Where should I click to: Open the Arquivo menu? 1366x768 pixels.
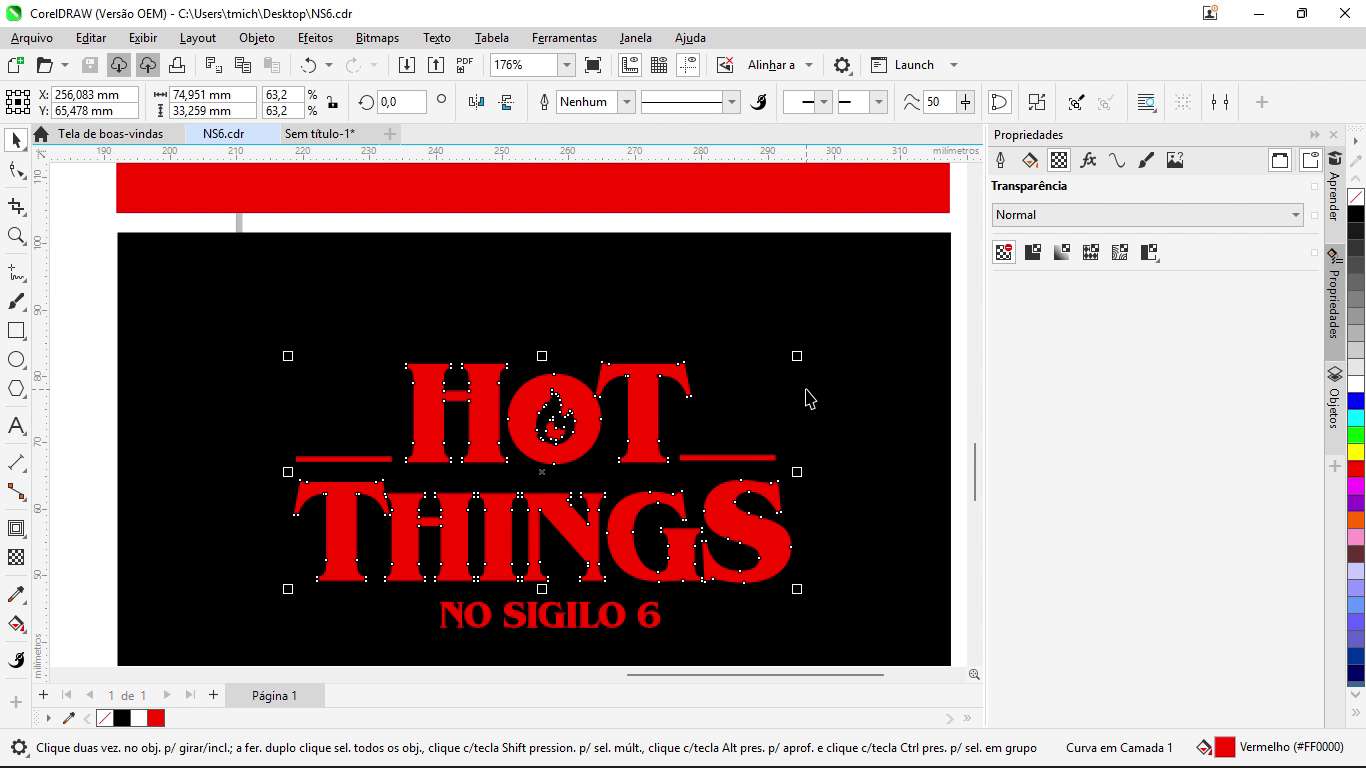click(x=32, y=38)
